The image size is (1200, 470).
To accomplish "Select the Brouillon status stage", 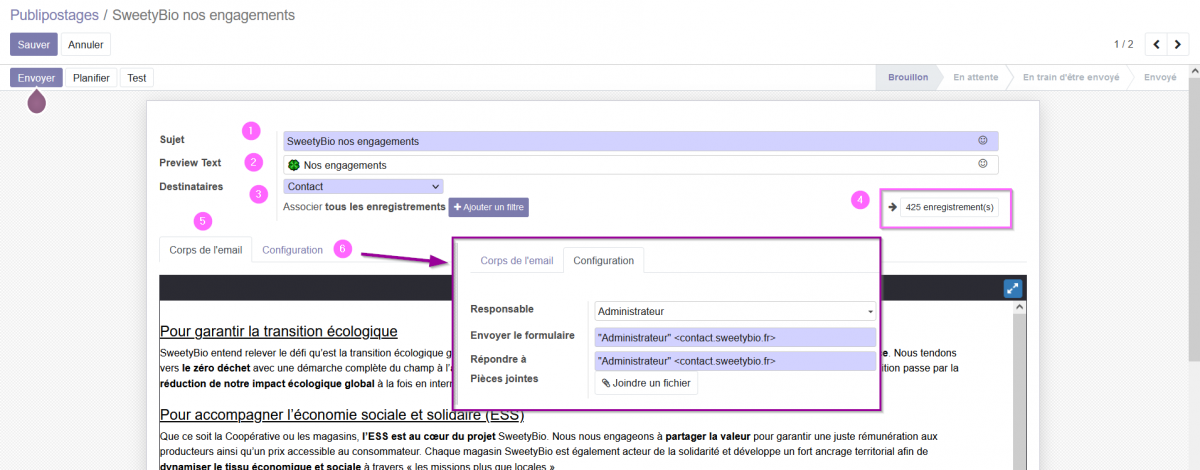I will (x=908, y=77).
